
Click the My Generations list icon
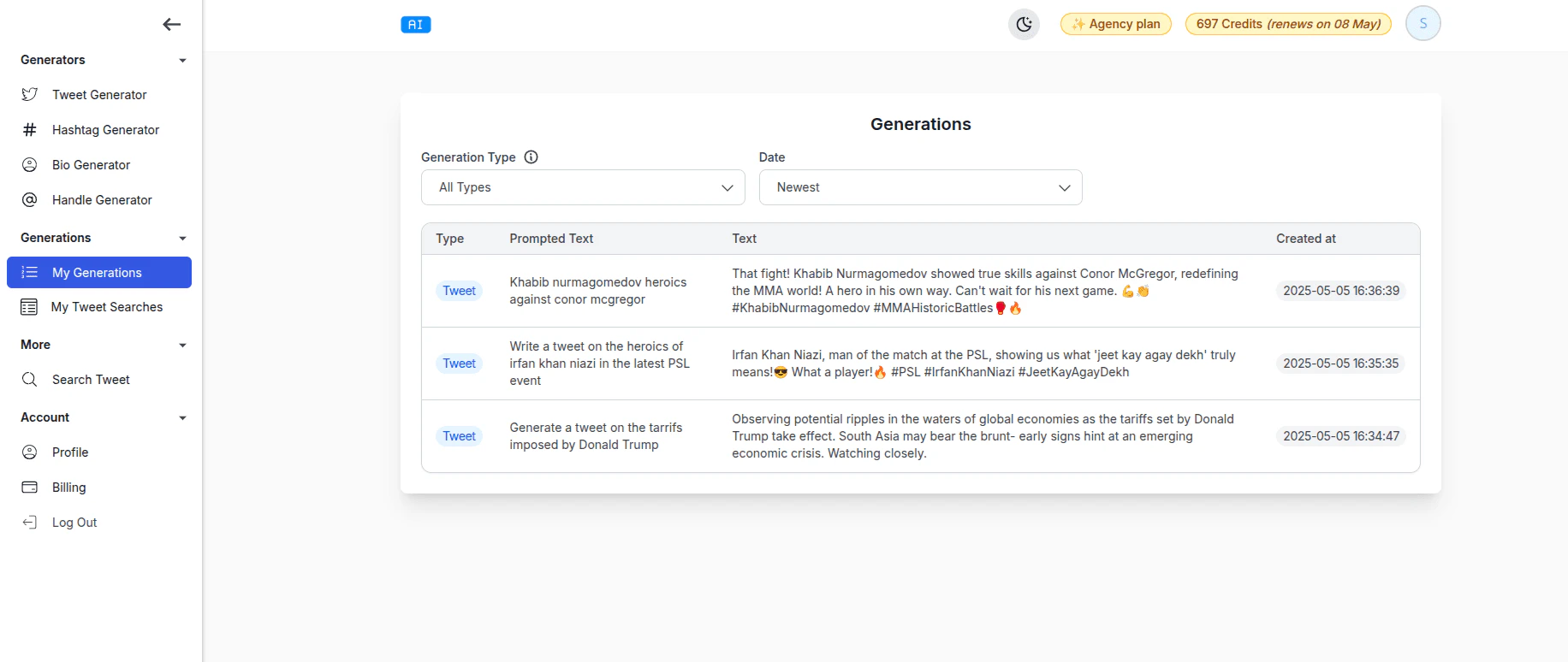(x=30, y=273)
